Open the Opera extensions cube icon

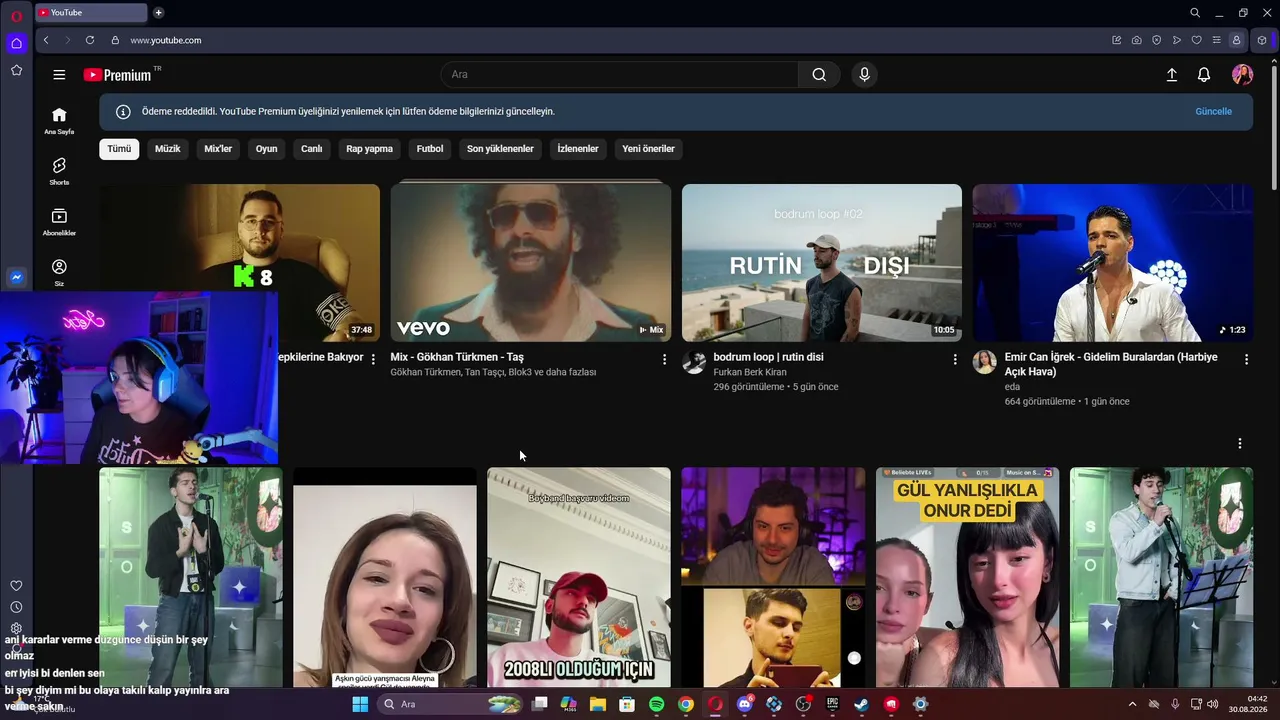point(1262,40)
